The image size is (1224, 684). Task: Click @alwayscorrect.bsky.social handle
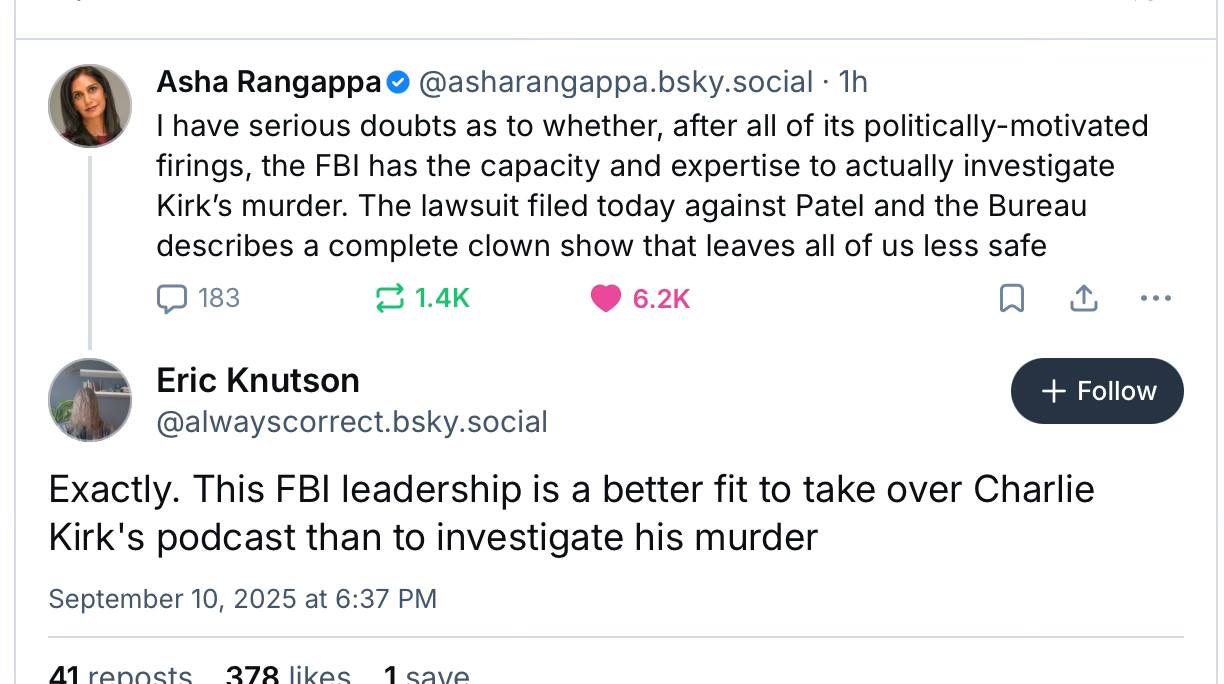pos(352,422)
